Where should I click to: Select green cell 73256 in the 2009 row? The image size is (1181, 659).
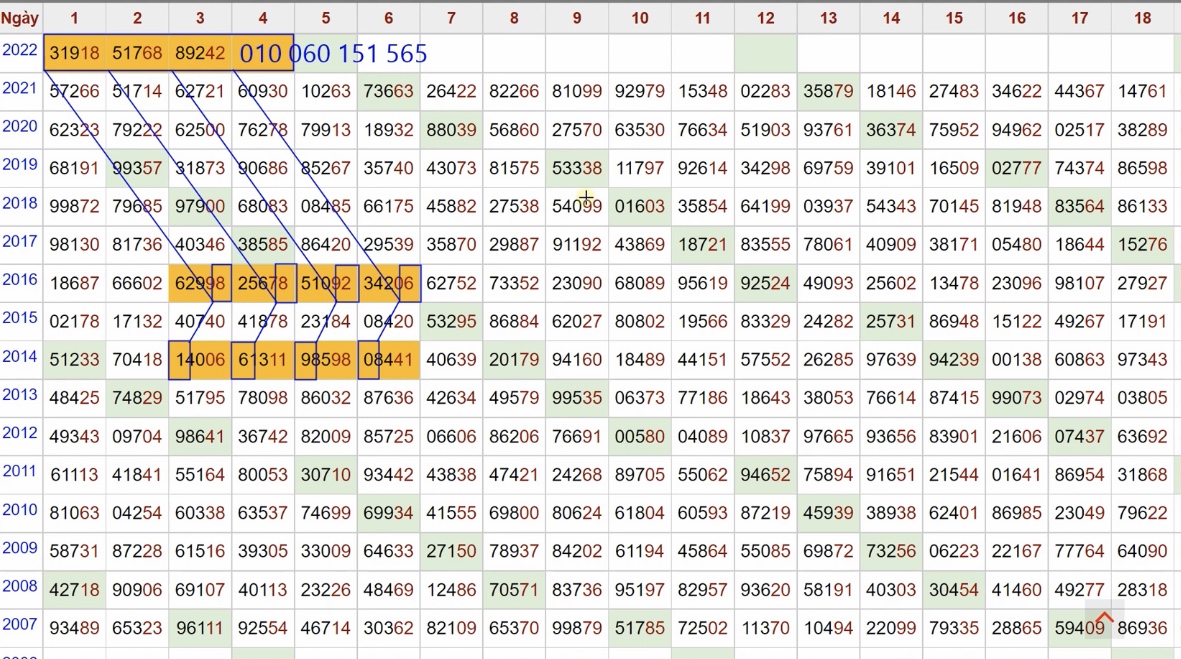coord(891,551)
